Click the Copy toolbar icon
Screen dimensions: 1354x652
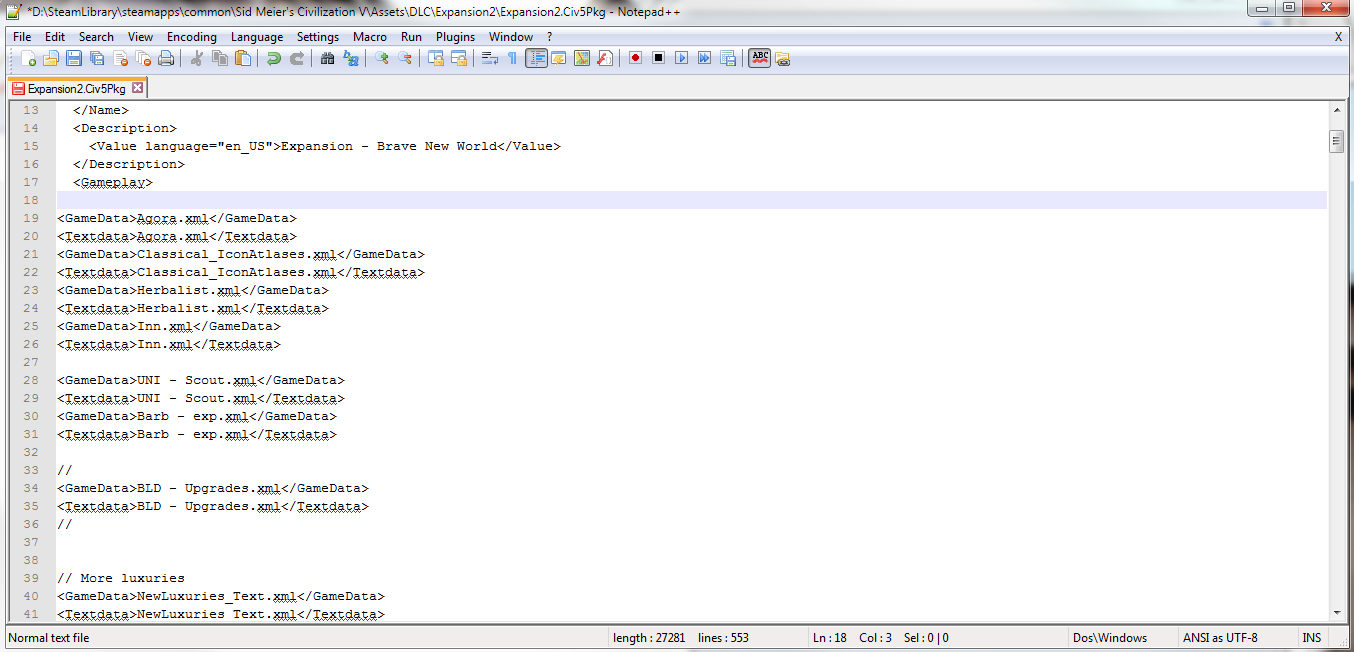pos(220,58)
